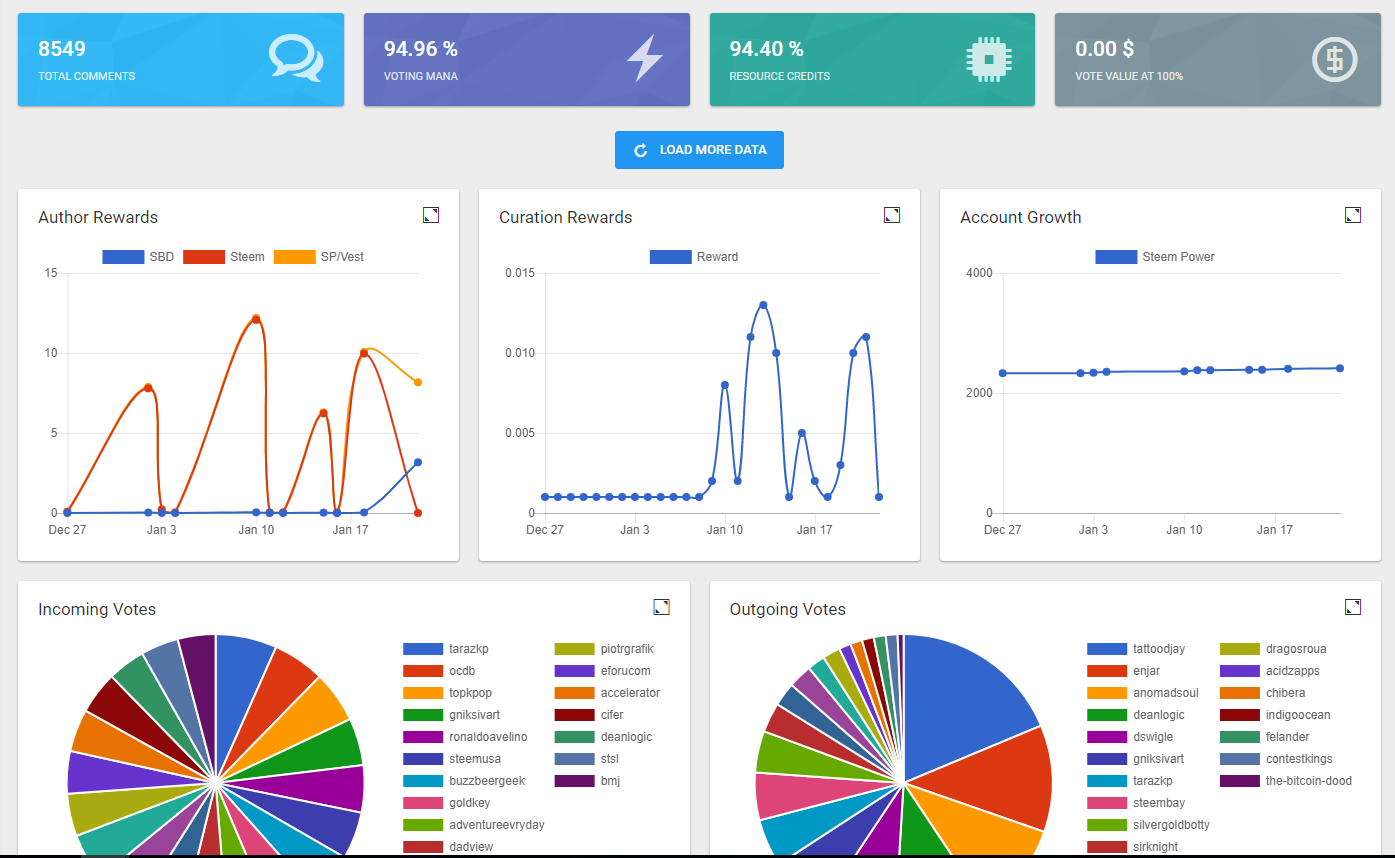Click the speech bubbles icon on Total Comments card
The height and width of the screenshot is (858, 1395).
pos(296,59)
